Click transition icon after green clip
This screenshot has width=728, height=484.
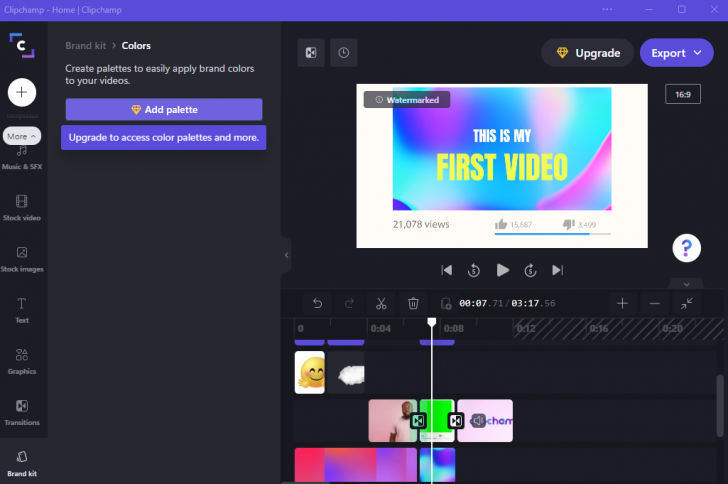(456, 421)
